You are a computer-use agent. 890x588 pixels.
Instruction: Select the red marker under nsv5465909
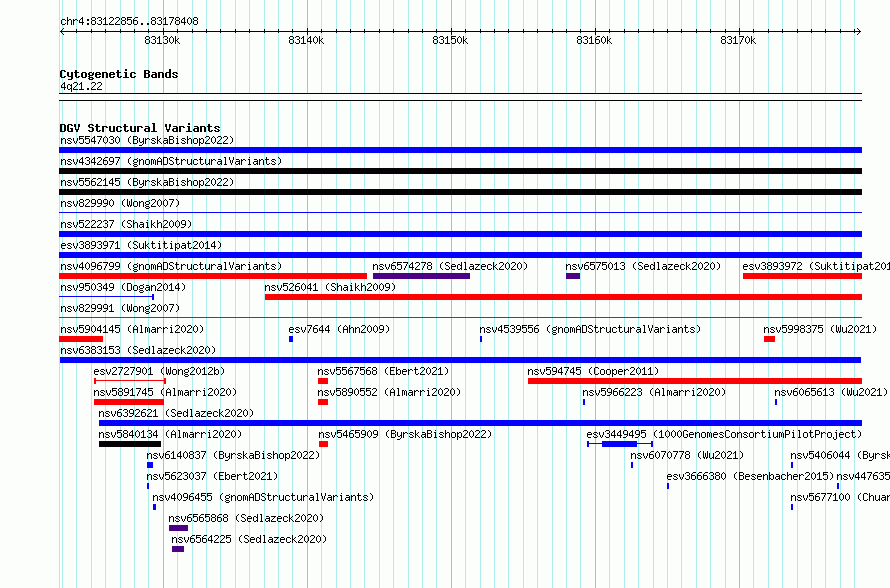324,444
